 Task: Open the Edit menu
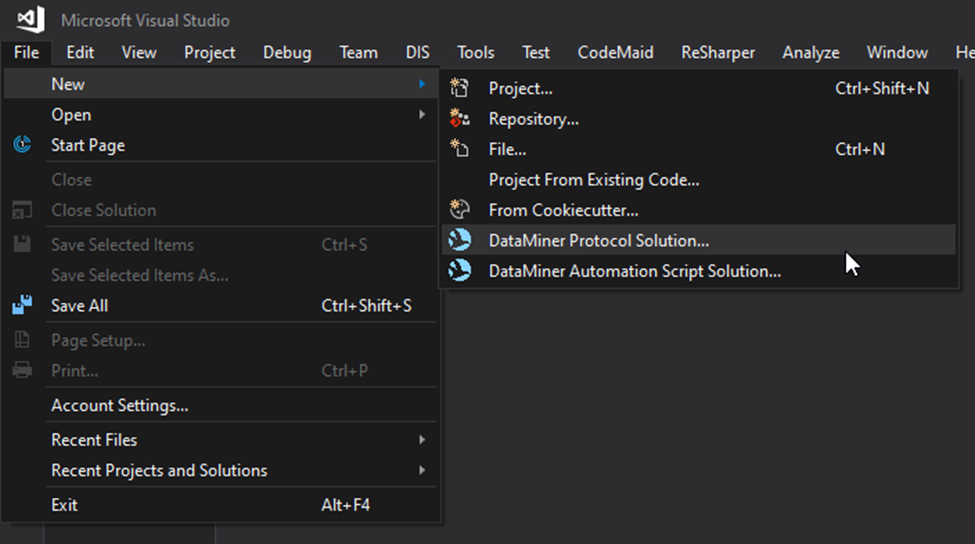point(80,52)
